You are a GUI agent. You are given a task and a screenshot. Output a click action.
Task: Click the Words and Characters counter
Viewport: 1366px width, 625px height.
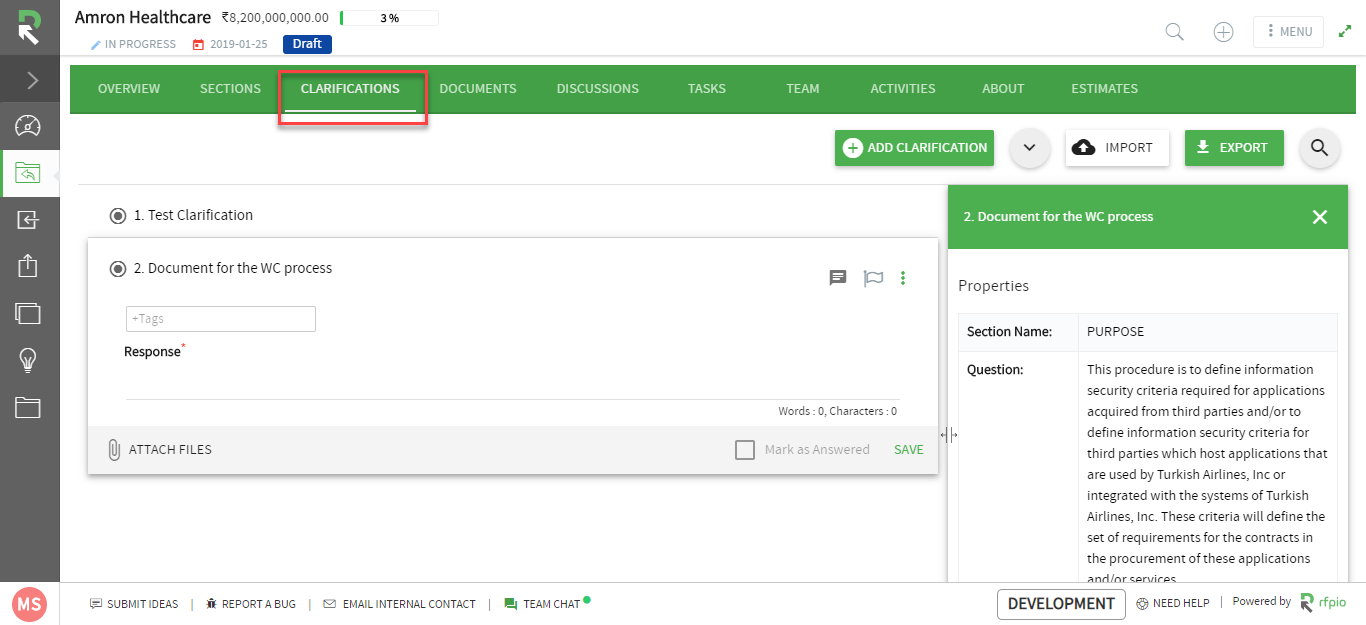click(838, 411)
